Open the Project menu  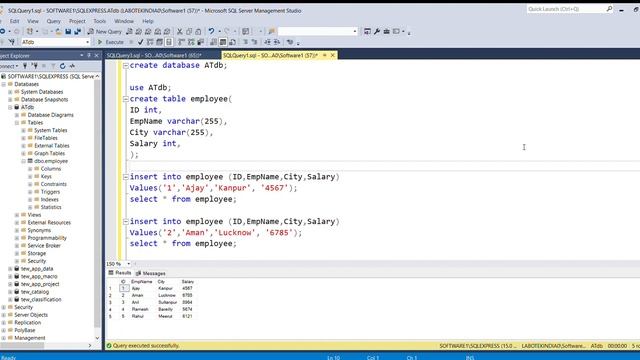[77, 21]
